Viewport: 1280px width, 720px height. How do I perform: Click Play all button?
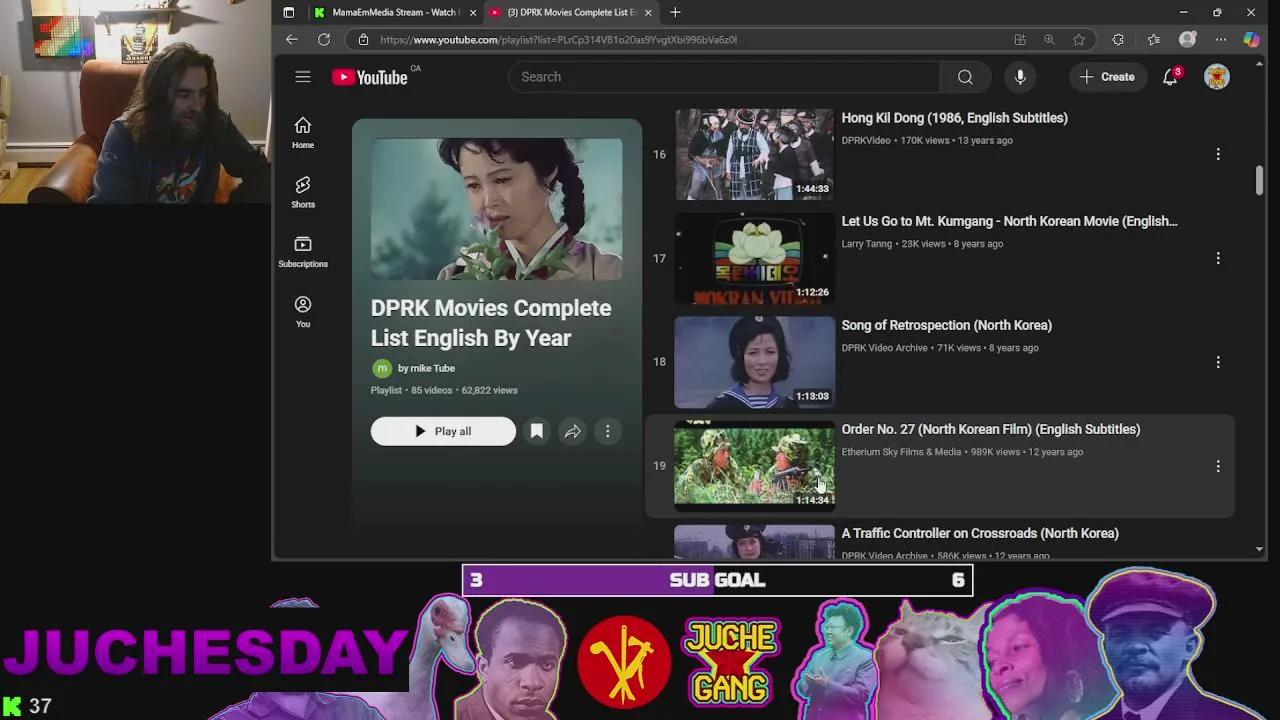click(443, 431)
